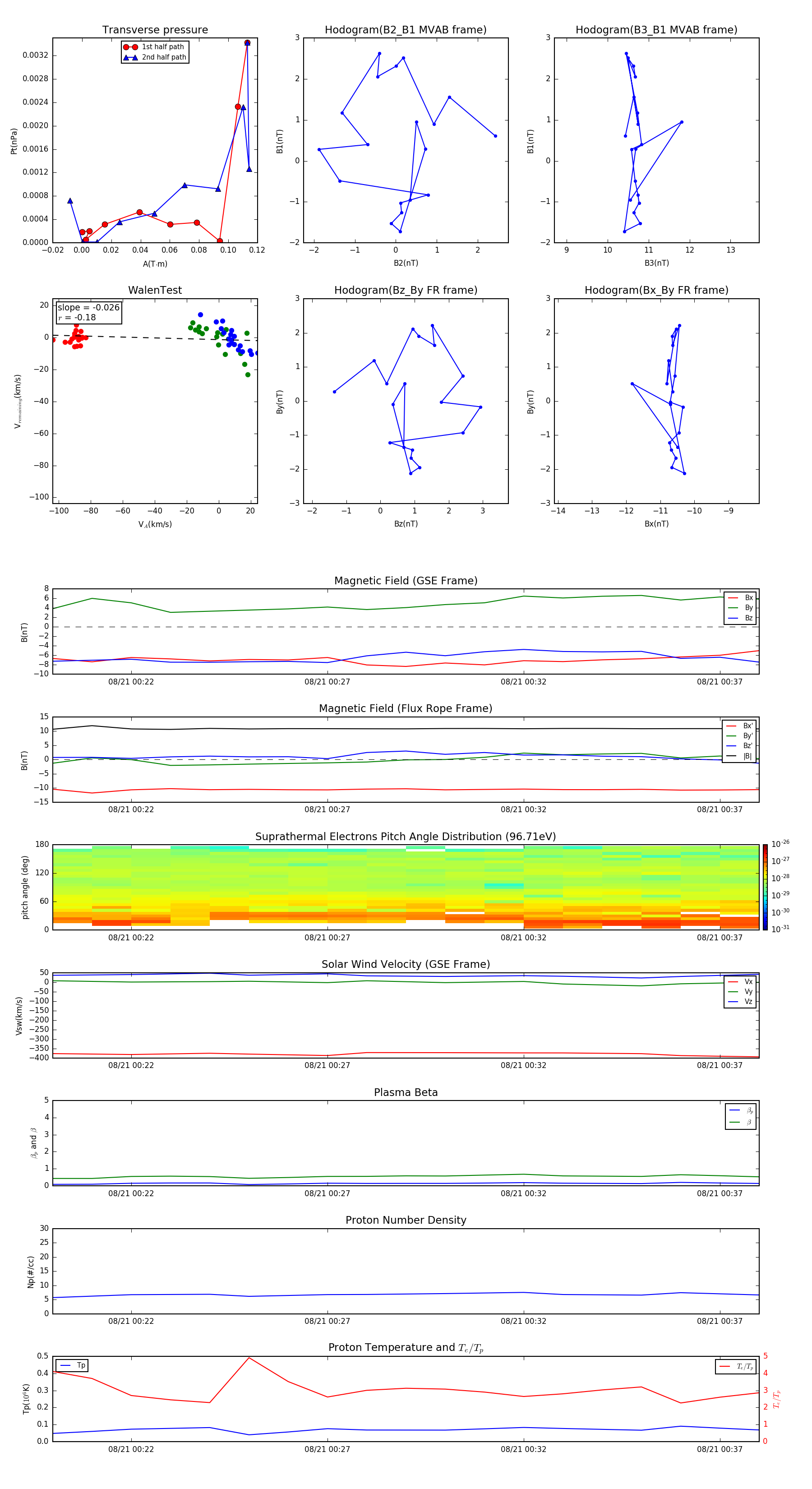Viewport: 812px width, 1489px height.
Task: Click 'Bz(nT)' x-axis label of hodogram
Action: [x=406, y=524]
